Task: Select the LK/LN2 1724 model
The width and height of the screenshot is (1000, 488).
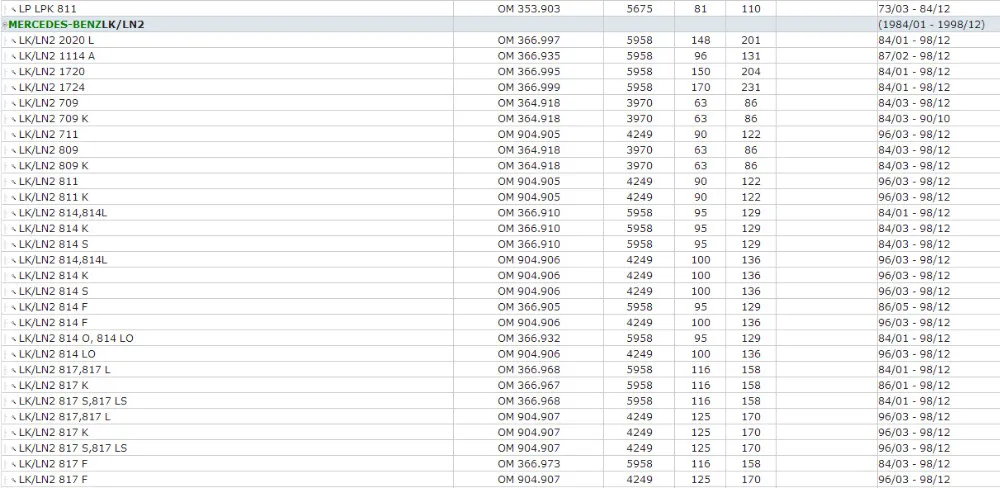Action: click(52, 87)
